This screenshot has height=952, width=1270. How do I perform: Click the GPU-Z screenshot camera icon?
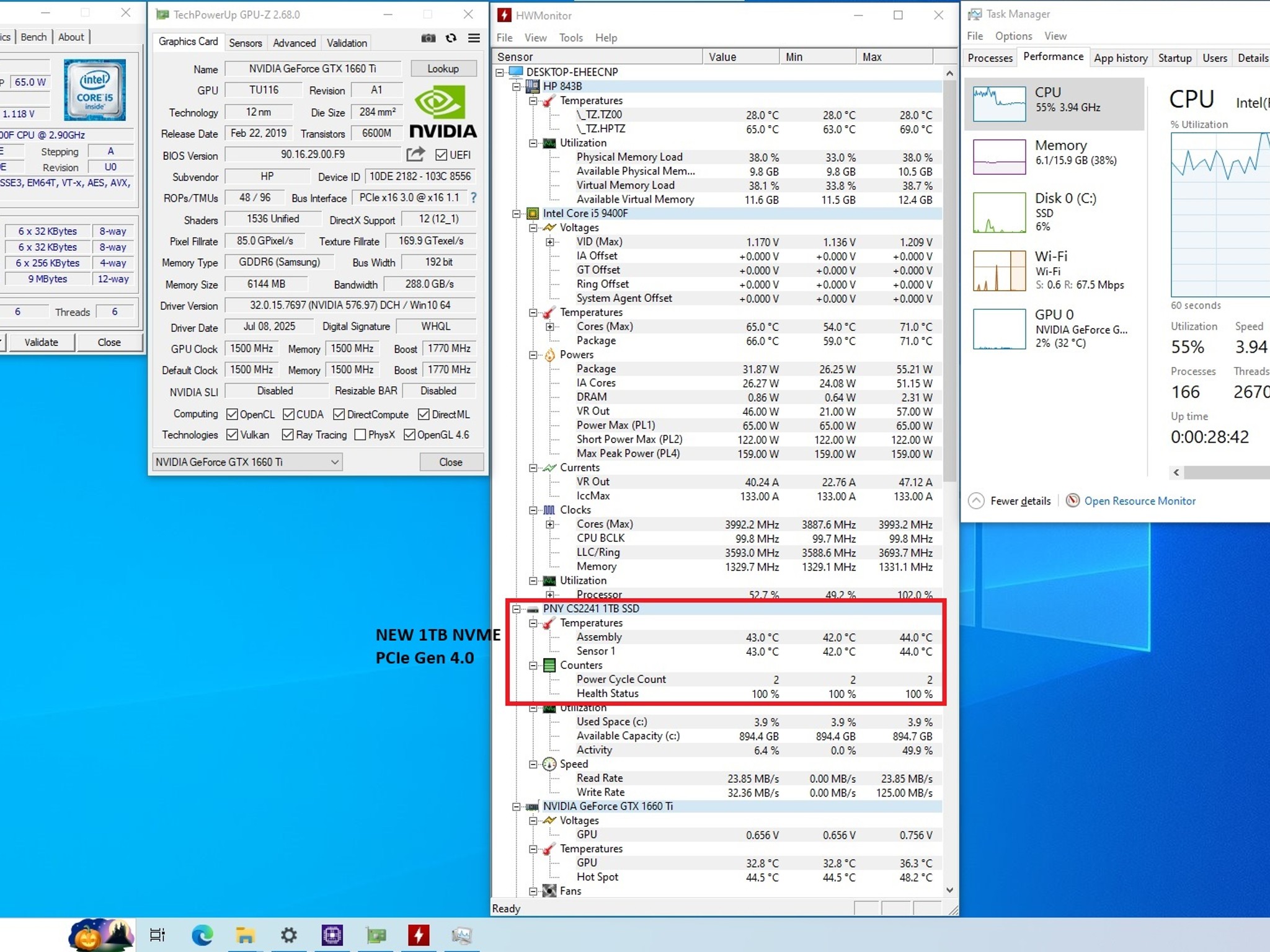tap(428, 38)
